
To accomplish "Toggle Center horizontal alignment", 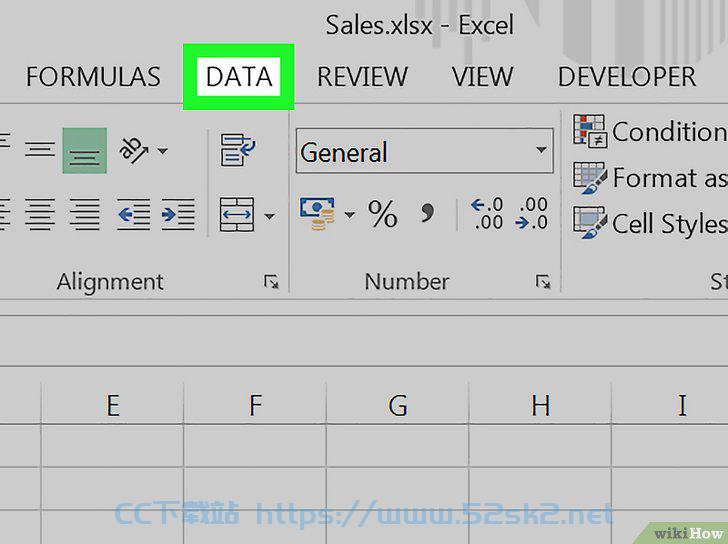I will [x=40, y=214].
